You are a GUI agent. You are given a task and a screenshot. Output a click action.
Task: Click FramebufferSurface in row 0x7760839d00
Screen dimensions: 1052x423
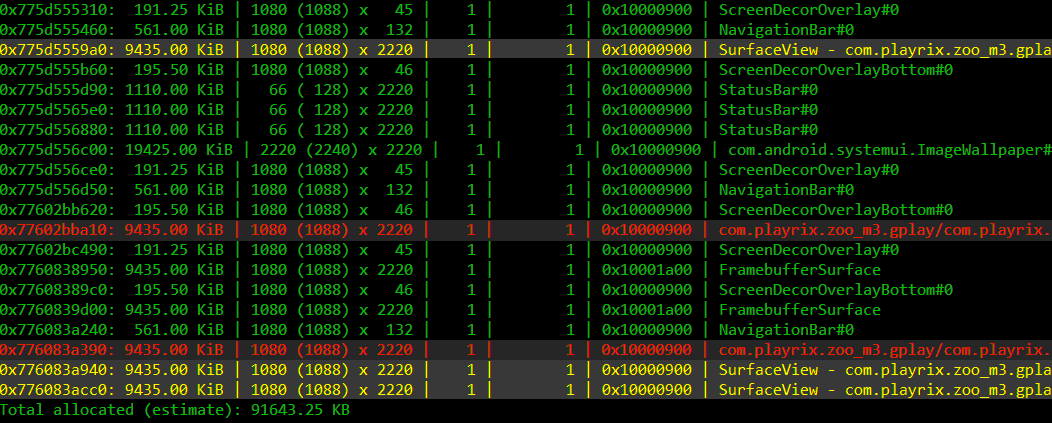800,310
